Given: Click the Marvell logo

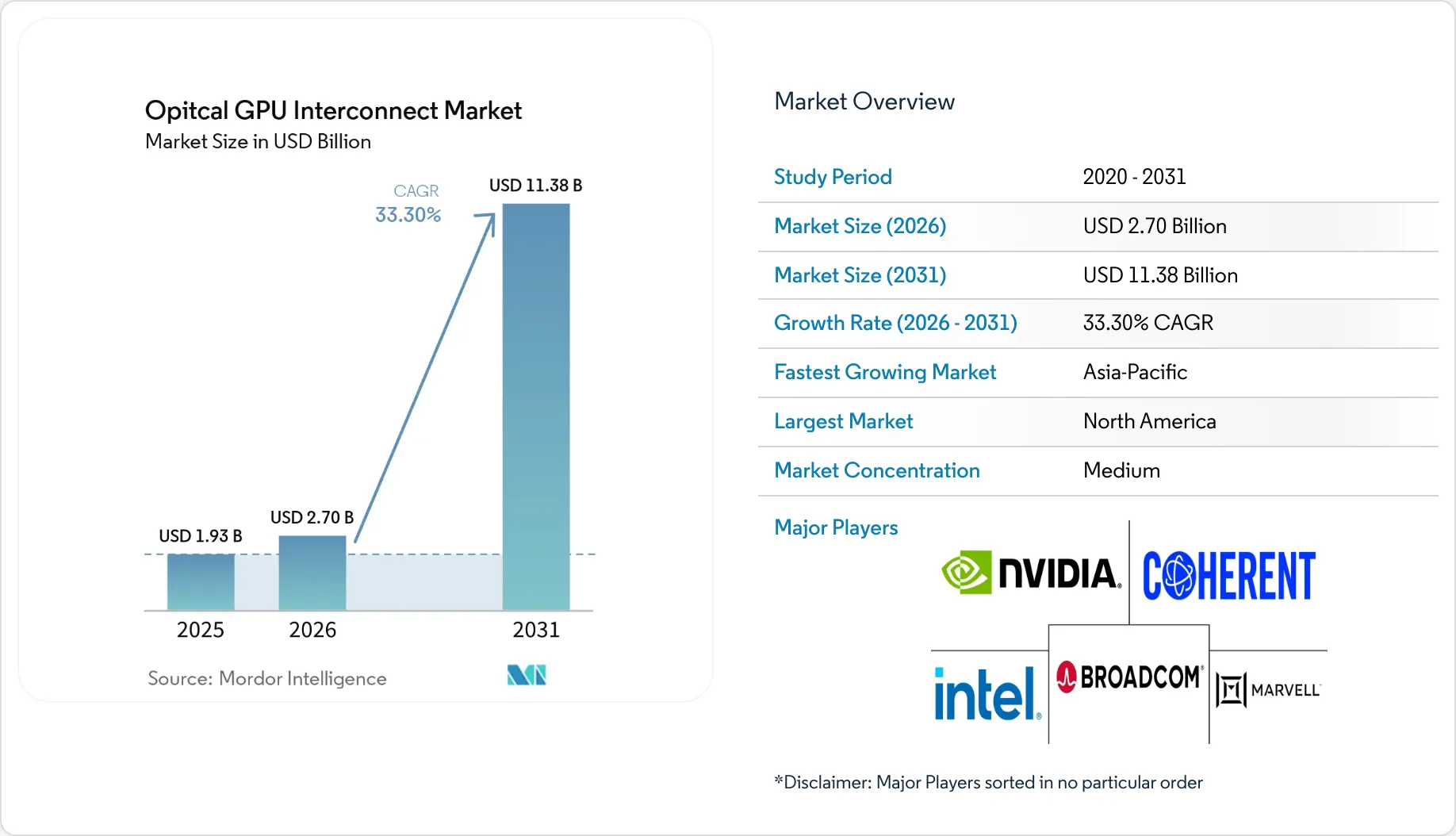Looking at the screenshot, I should [x=1268, y=690].
